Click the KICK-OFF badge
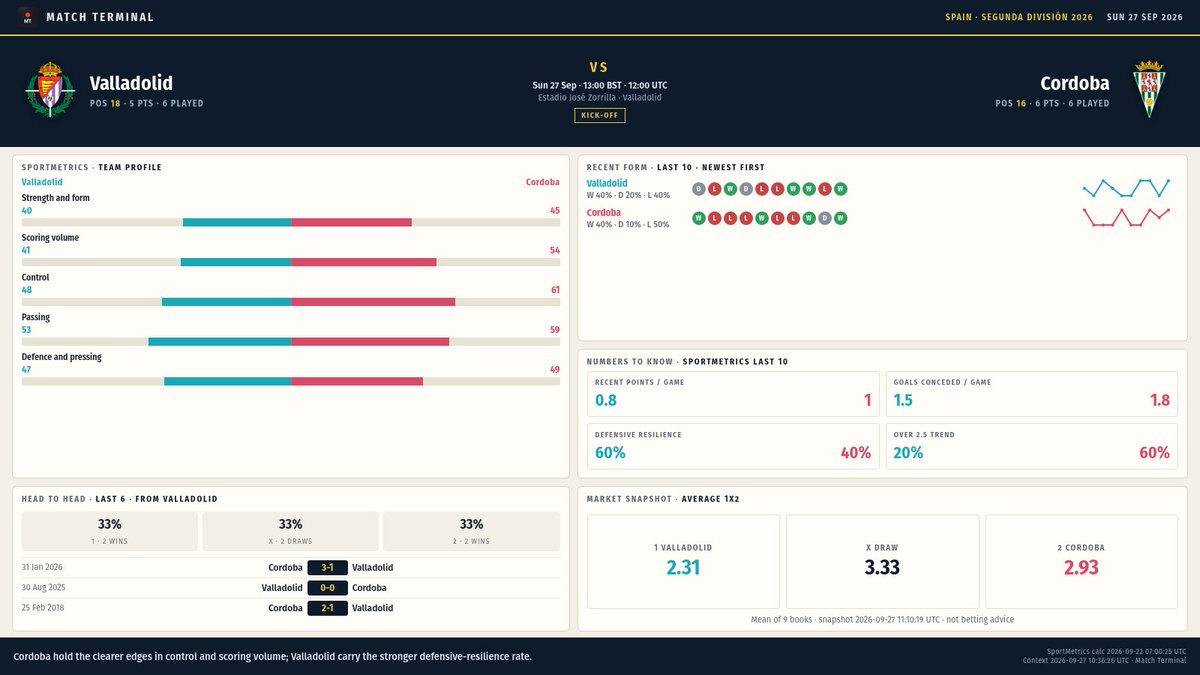Screen dimensions: 1200x675 pyautogui.click(x=600, y=116)
